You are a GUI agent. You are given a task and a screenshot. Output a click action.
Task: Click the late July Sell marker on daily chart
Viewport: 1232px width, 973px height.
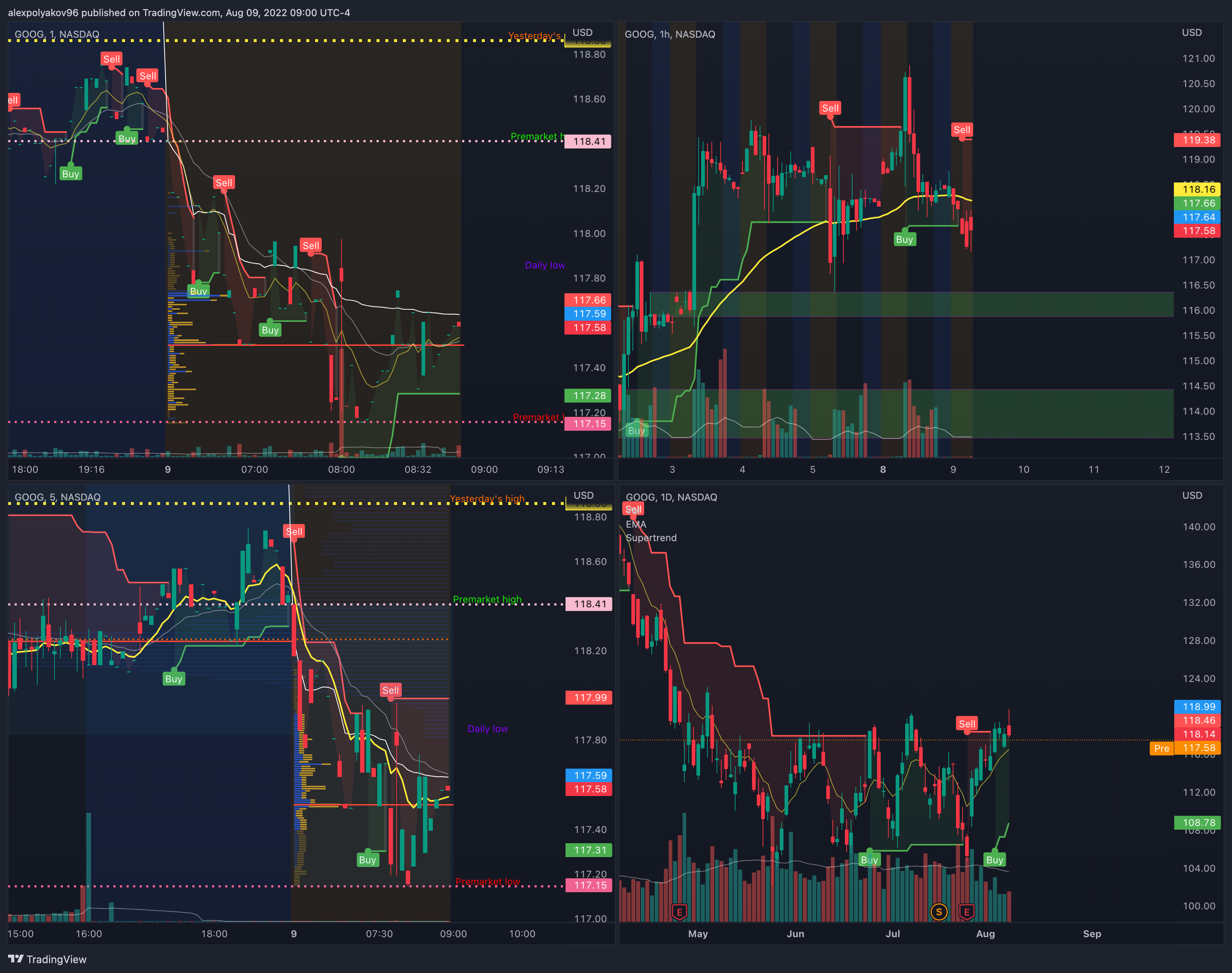tap(967, 724)
